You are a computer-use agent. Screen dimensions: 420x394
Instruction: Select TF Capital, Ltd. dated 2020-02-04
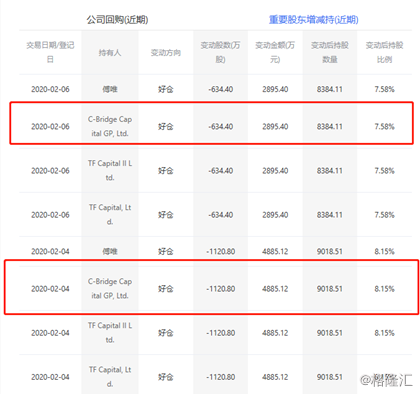click(110, 377)
